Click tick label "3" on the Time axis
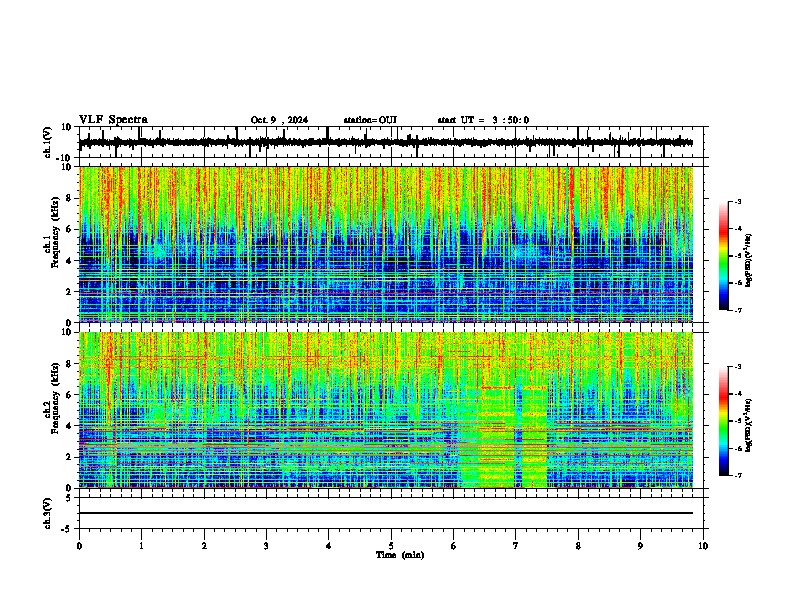This screenshot has width=792, height=612. tap(266, 546)
